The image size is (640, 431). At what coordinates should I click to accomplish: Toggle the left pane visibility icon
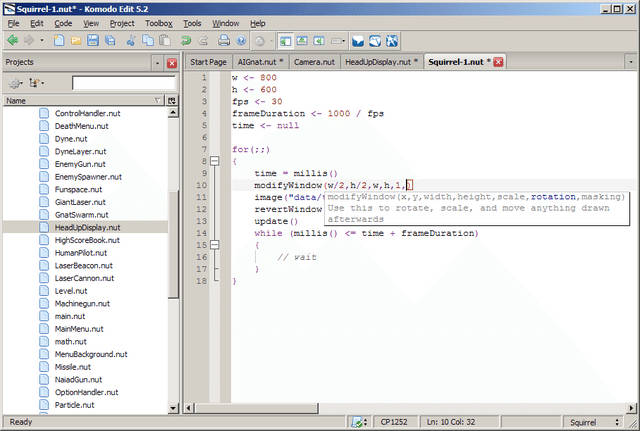point(284,41)
